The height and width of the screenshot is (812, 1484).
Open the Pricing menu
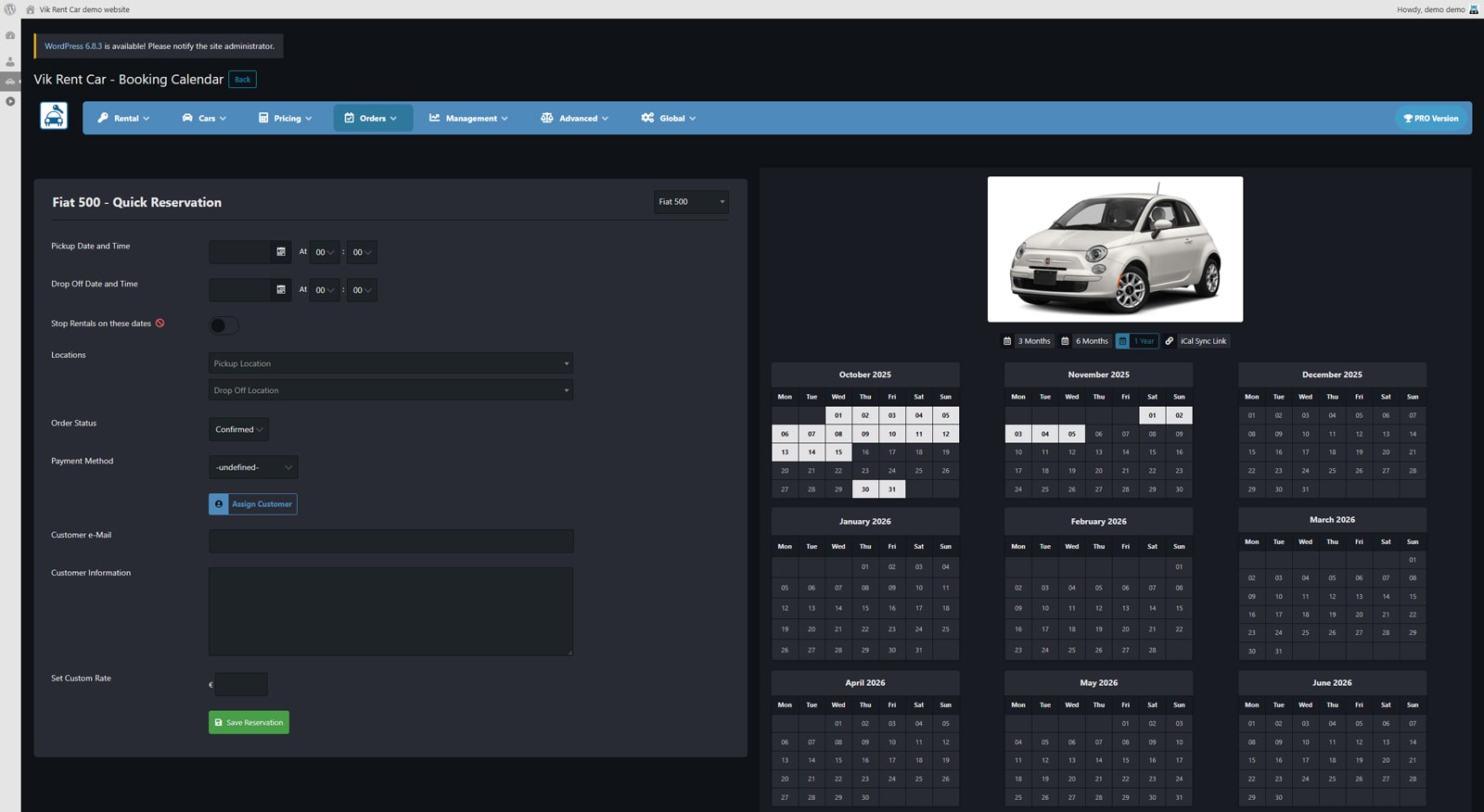286,119
